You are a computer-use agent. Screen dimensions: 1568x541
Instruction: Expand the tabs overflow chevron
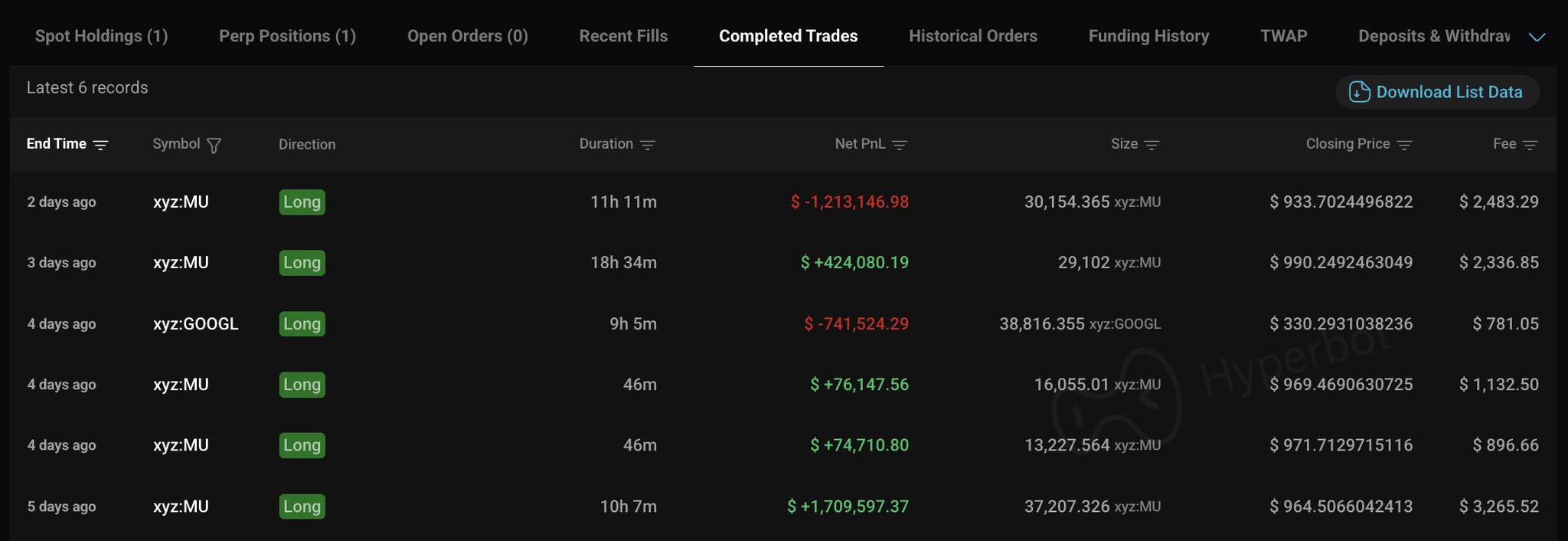1537,37
